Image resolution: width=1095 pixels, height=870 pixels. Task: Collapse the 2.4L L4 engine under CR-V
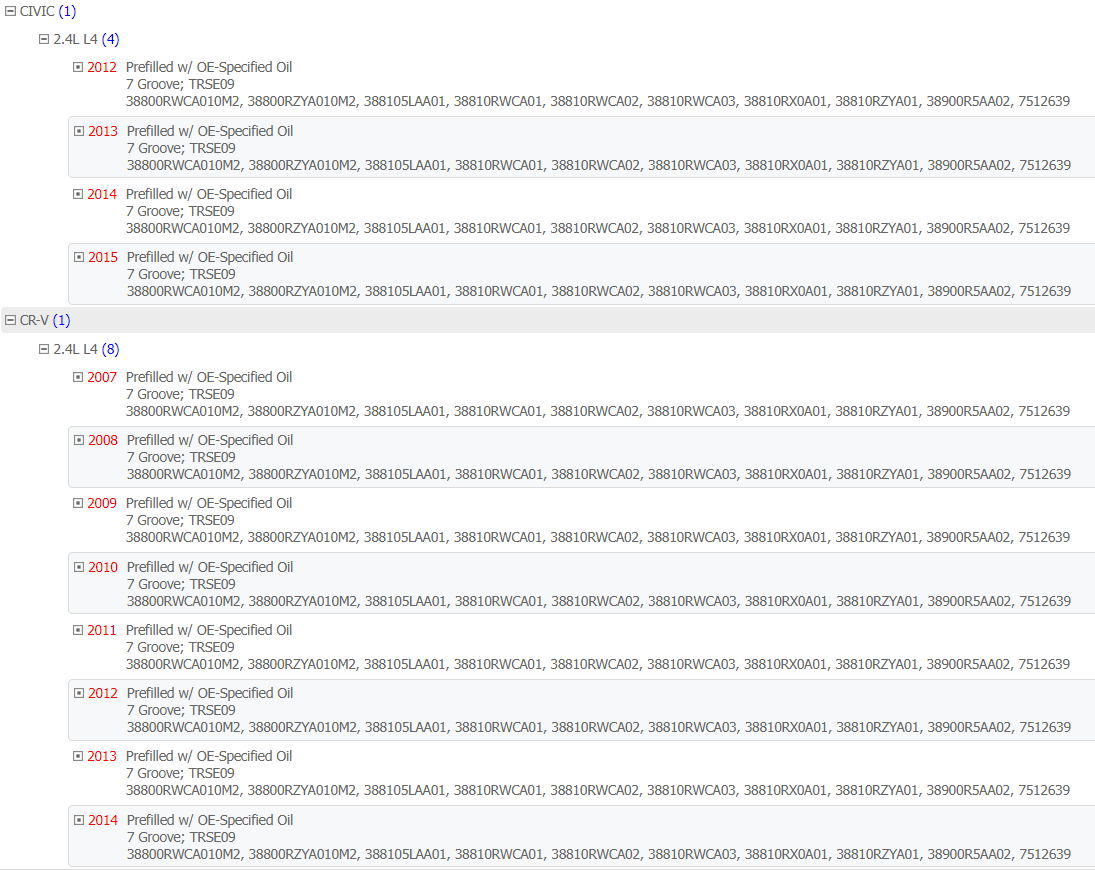(44, 349)
